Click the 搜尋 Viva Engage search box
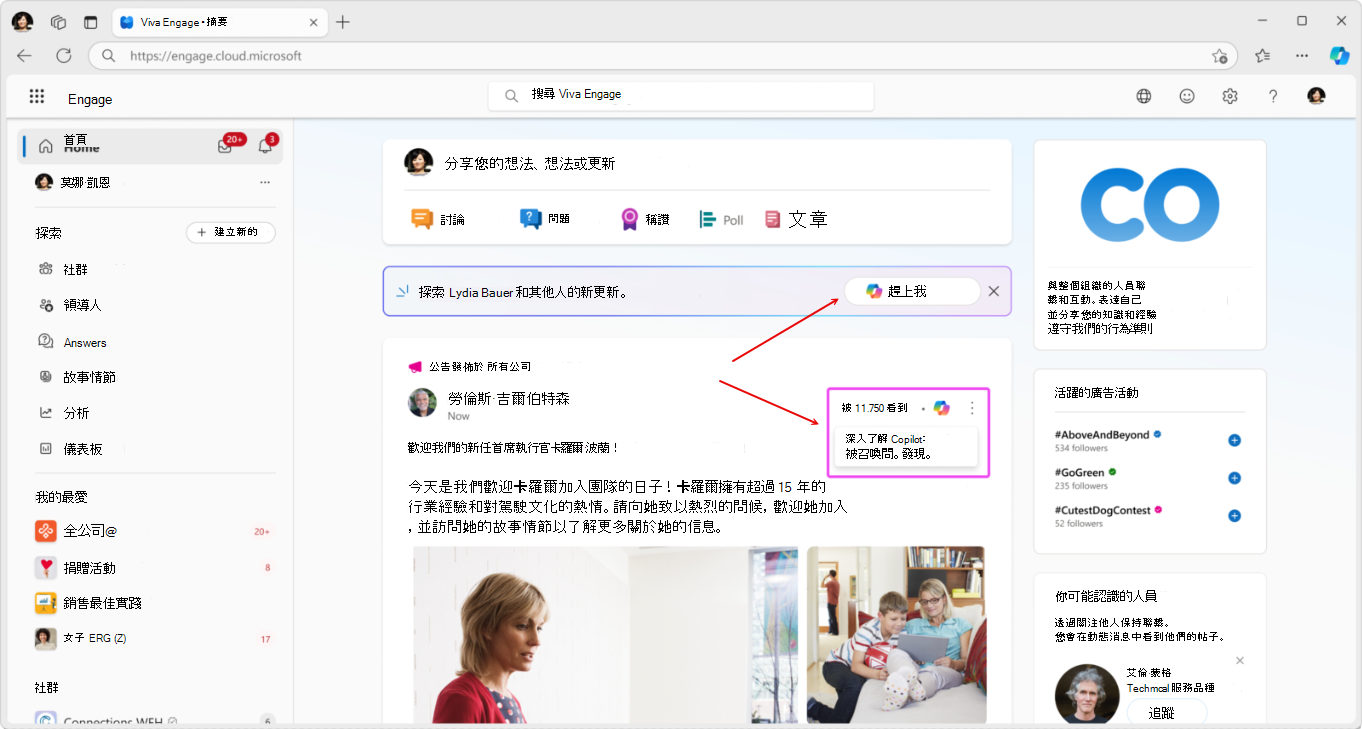Image resolution: width=1362 pixels, height=729 pixels. click(681, 95)
